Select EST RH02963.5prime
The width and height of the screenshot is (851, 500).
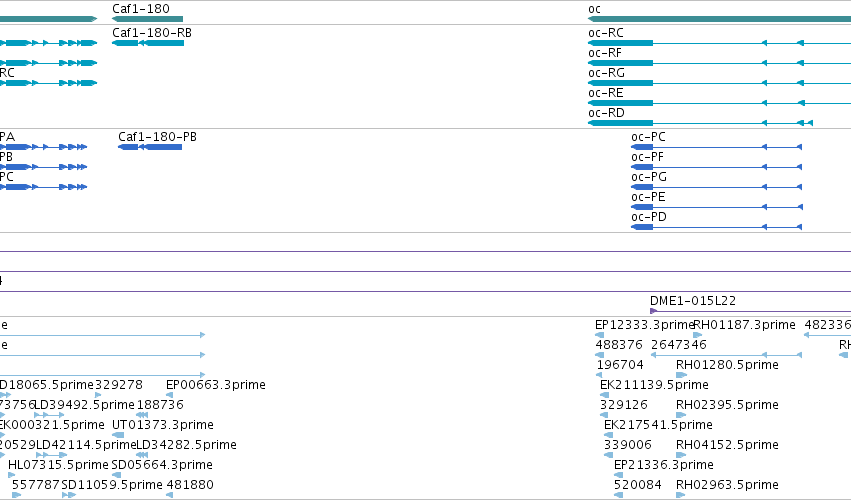tap(727, 485)
